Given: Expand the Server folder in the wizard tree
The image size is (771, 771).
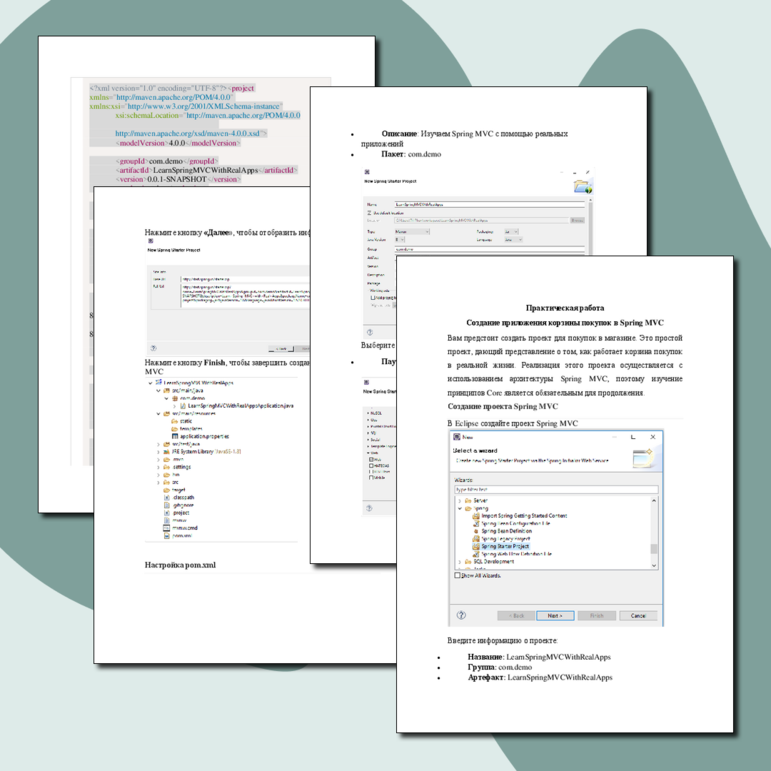Looking at the screenshot, I should (x=460, y=500).
